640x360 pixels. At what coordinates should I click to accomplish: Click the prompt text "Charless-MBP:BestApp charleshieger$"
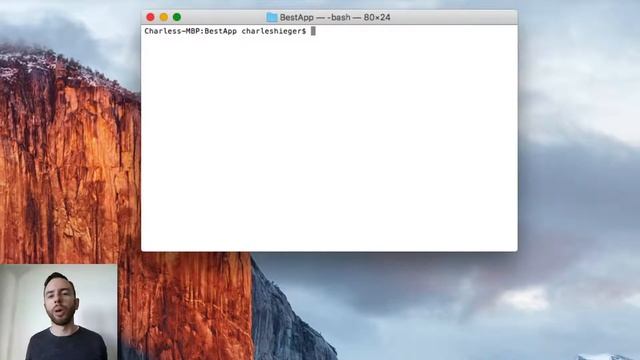pyautogui.click(x=225, y=31)
